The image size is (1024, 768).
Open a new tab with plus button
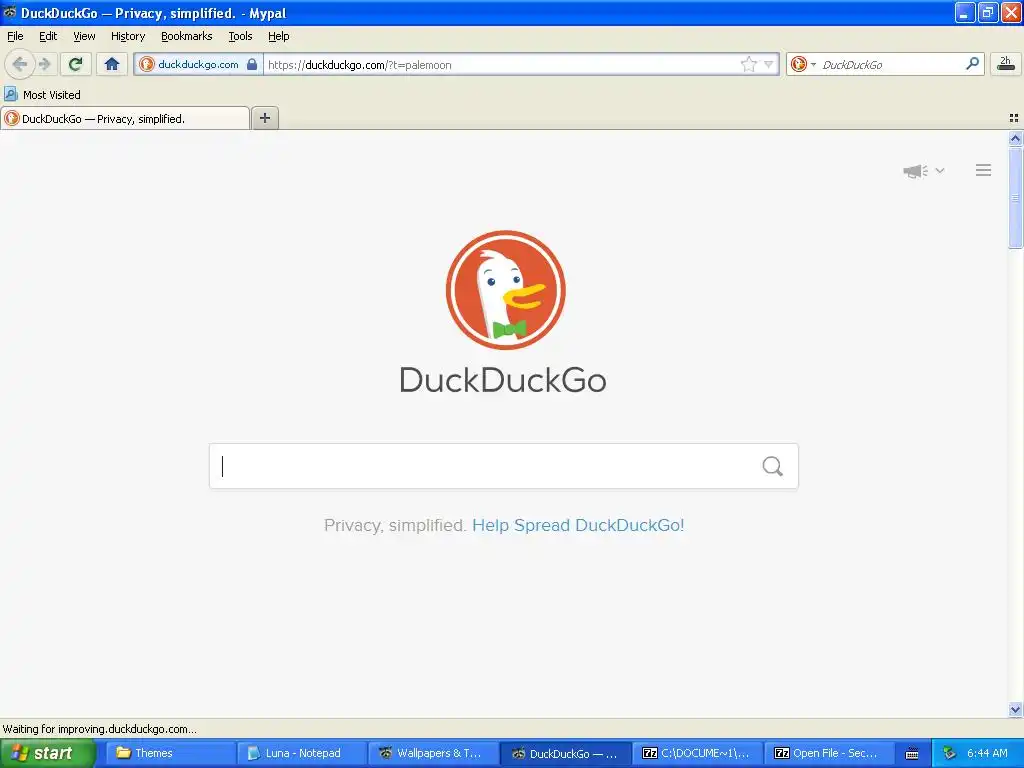pos(264,118)
